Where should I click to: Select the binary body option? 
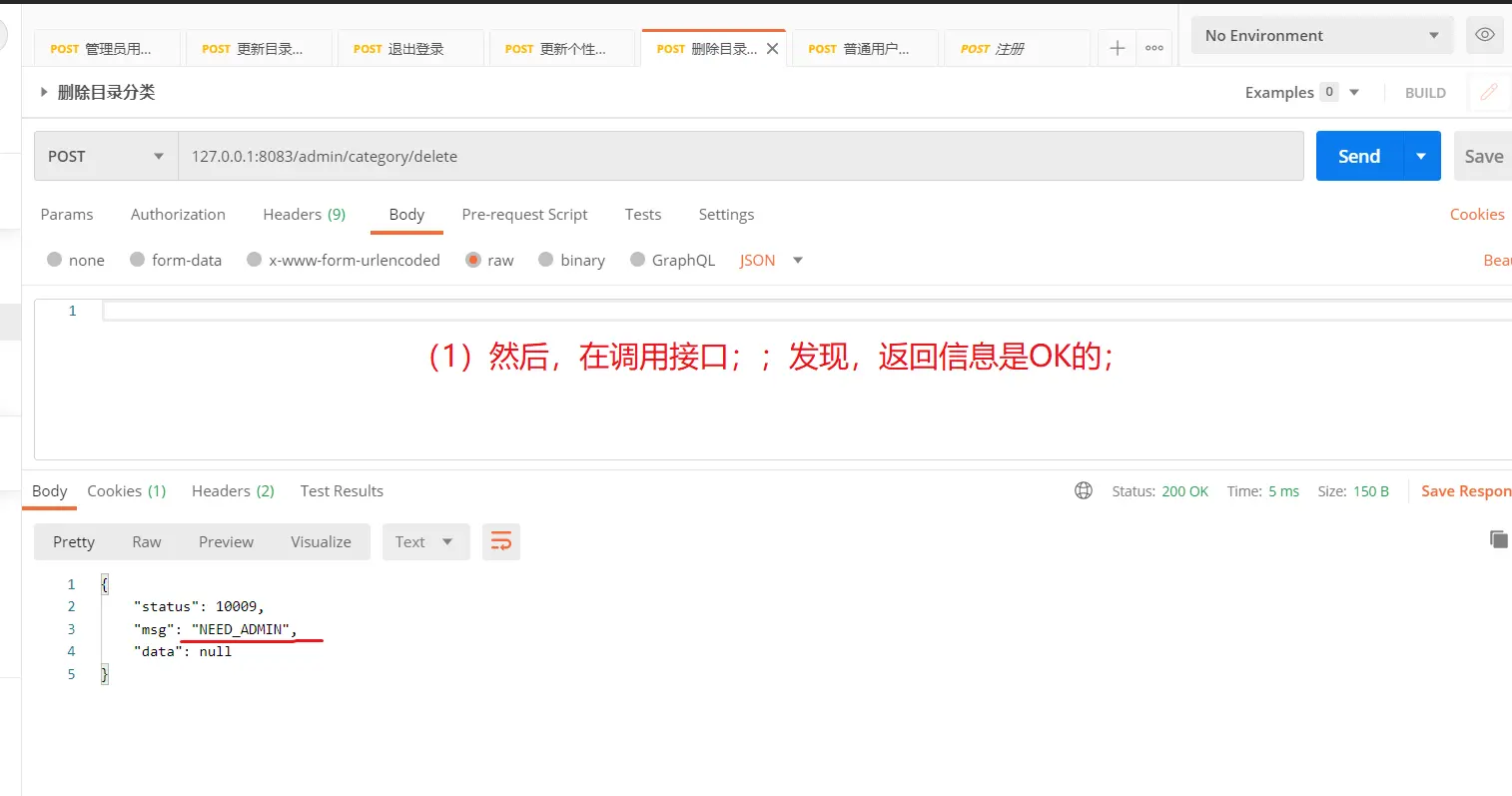[x=546, y=260]
